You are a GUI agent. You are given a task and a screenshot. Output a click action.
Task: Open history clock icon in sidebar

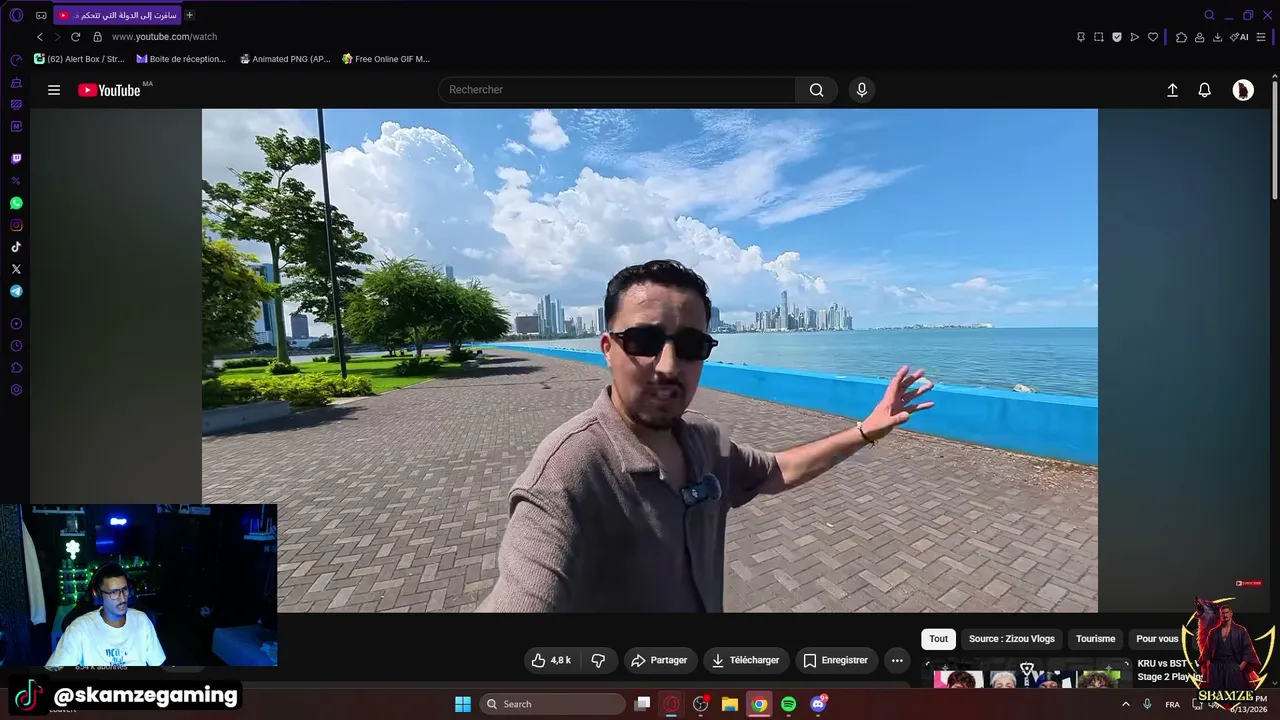point(16,346)
